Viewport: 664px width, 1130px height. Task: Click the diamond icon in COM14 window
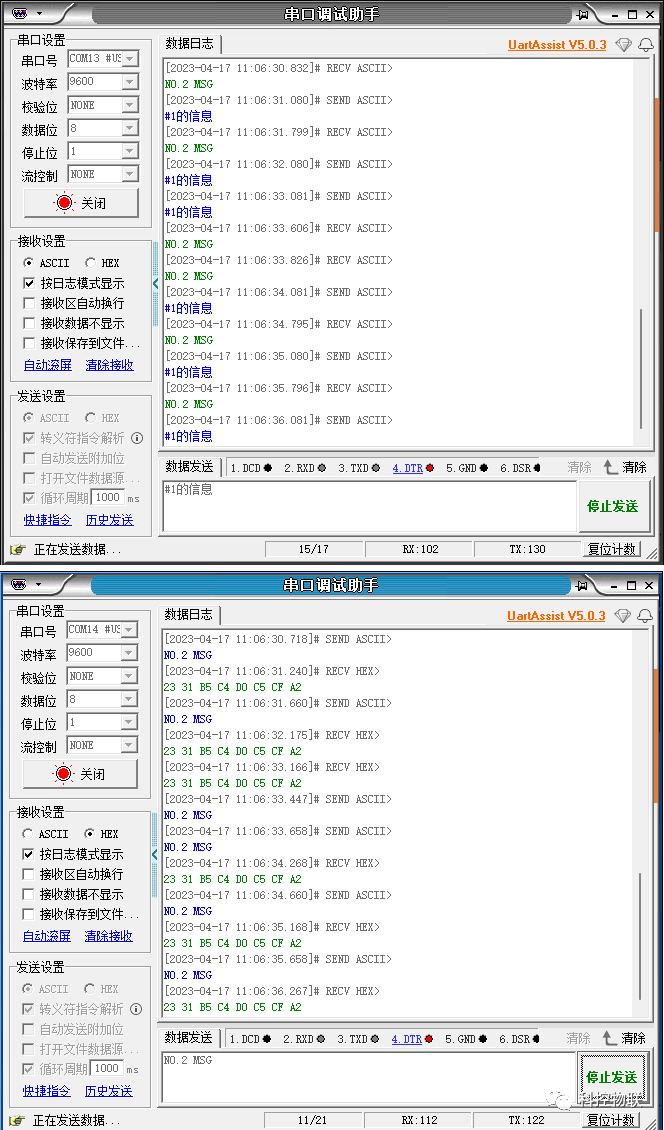click(624, 615)
